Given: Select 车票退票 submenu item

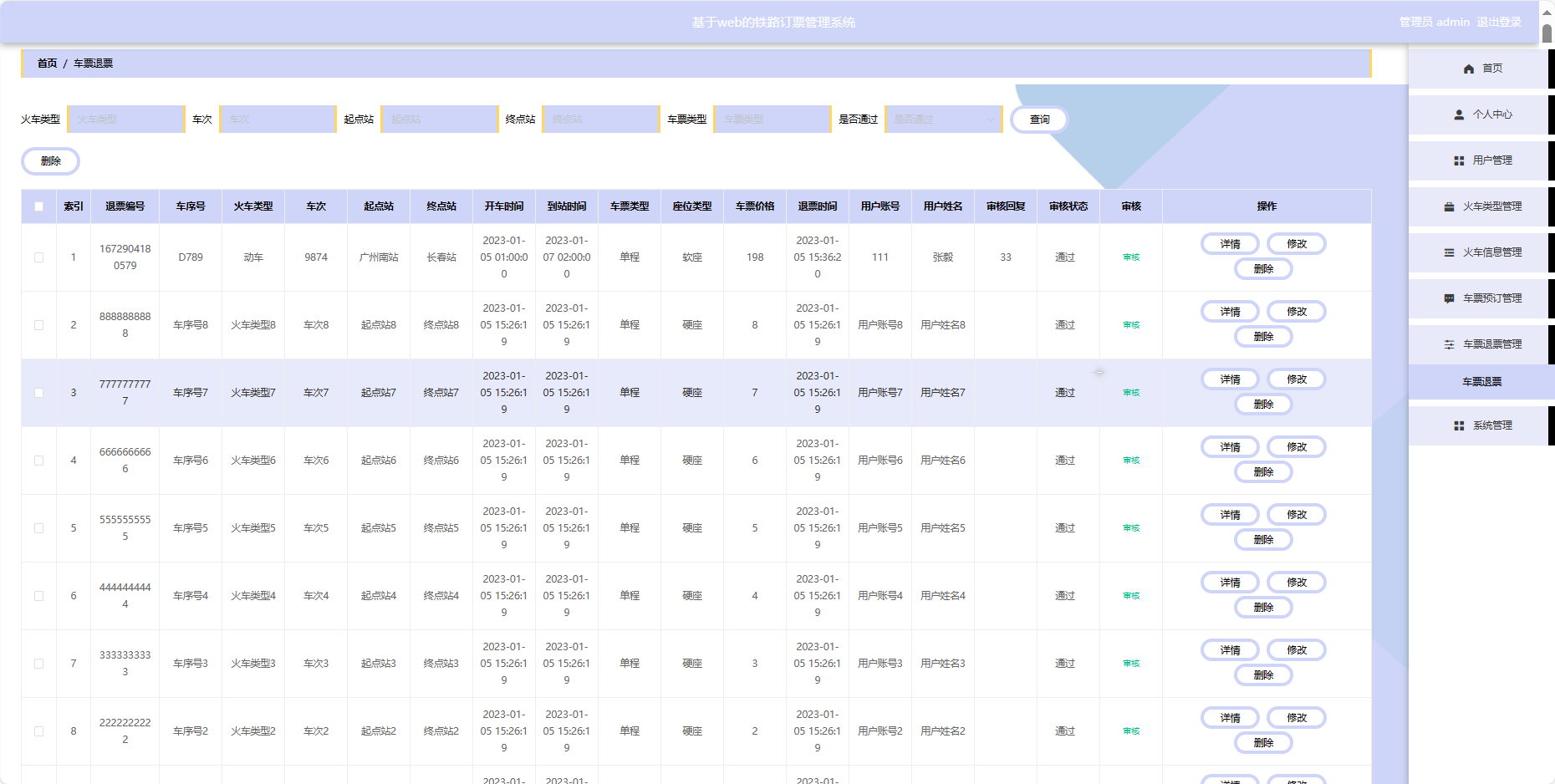Looking at the screenshot, I should pyautogui.click(x=1481, y=382).
